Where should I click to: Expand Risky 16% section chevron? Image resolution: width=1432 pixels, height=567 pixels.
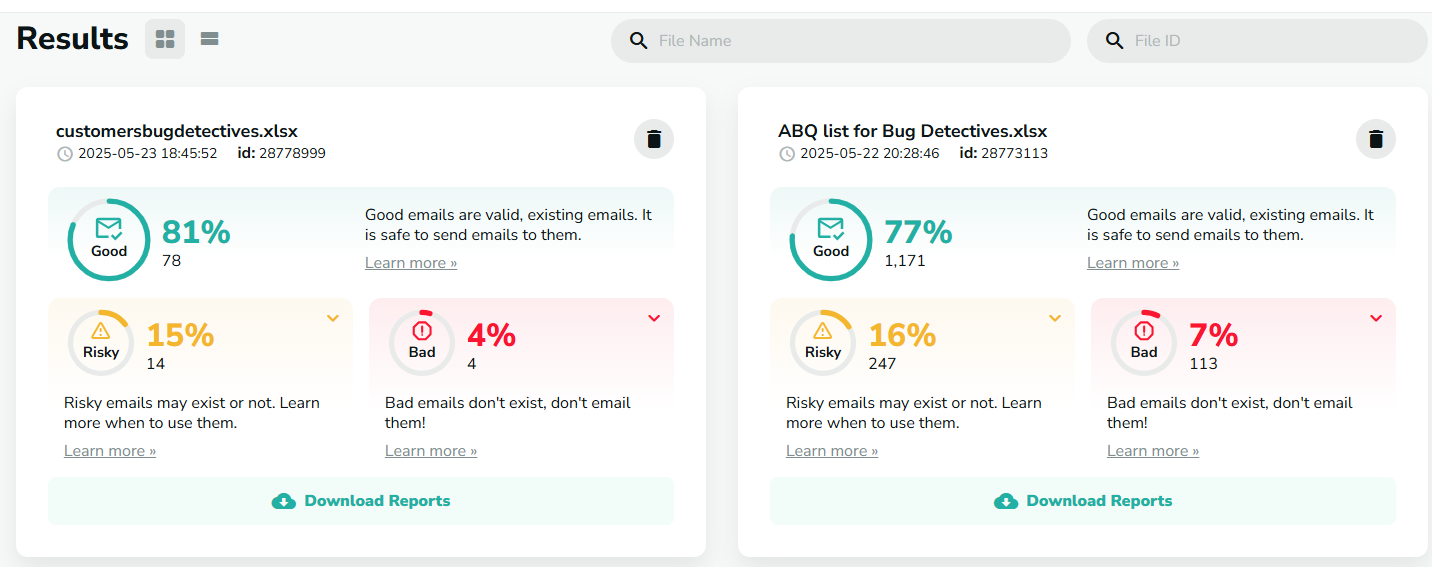point(1055,318)
